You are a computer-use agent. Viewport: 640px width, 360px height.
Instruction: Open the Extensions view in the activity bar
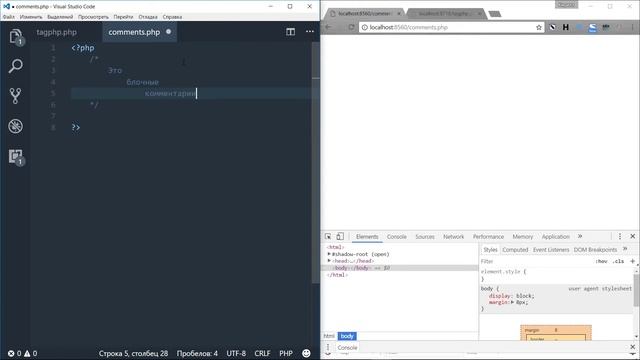pyautogui.click(x=16, y=157)
